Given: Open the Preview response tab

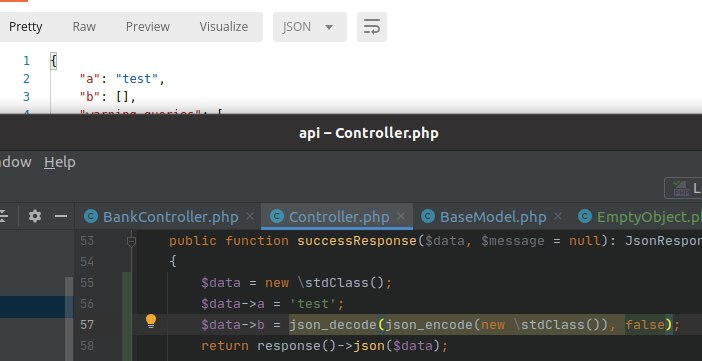Looking at the screenshot, I should point(148,27).
